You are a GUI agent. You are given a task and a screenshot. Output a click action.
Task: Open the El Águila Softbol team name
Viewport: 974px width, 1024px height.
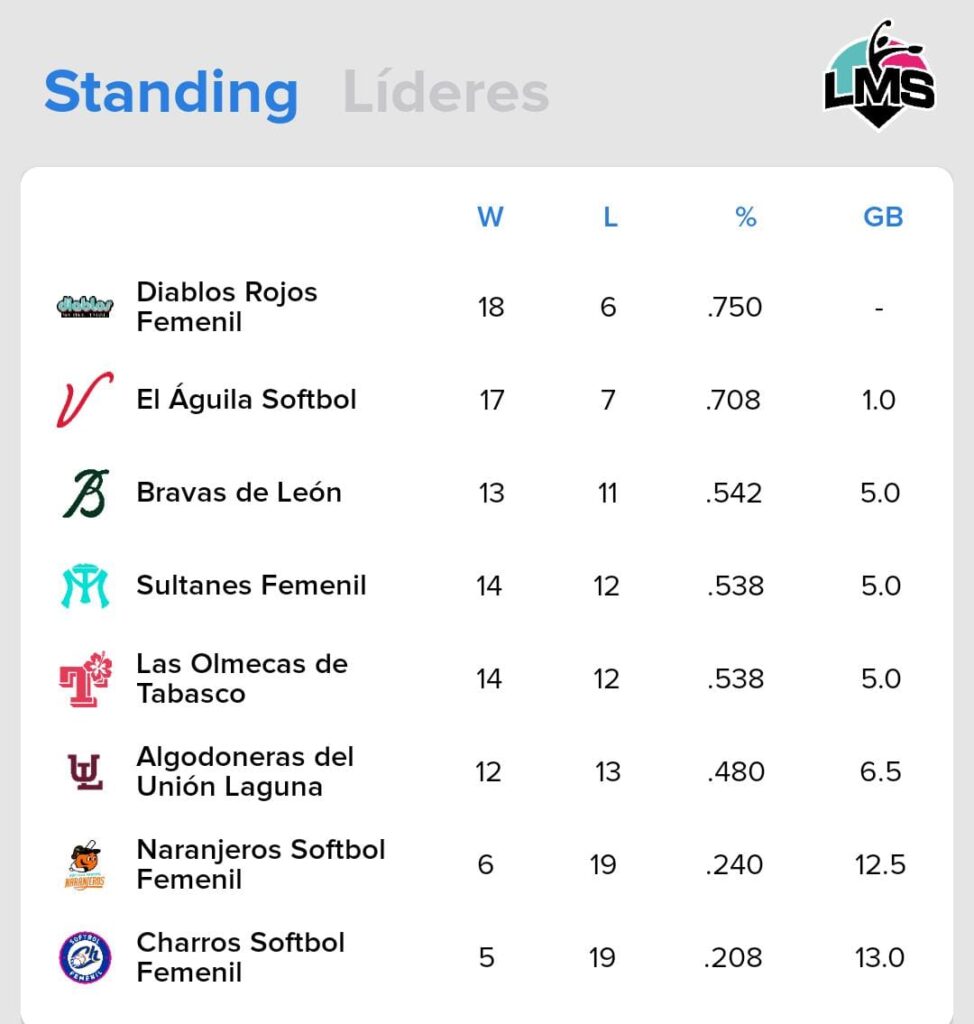click(x=246, y=400)
